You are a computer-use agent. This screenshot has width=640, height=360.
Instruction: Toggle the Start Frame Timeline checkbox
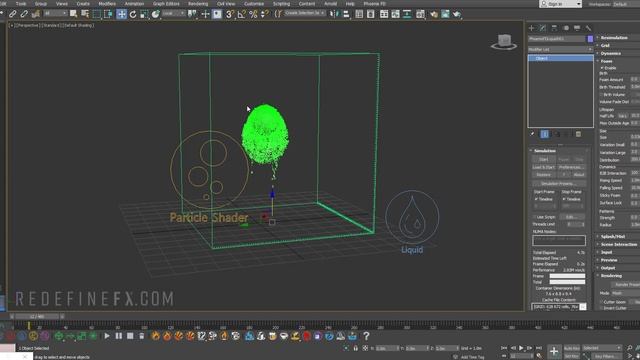click(536, 199)
